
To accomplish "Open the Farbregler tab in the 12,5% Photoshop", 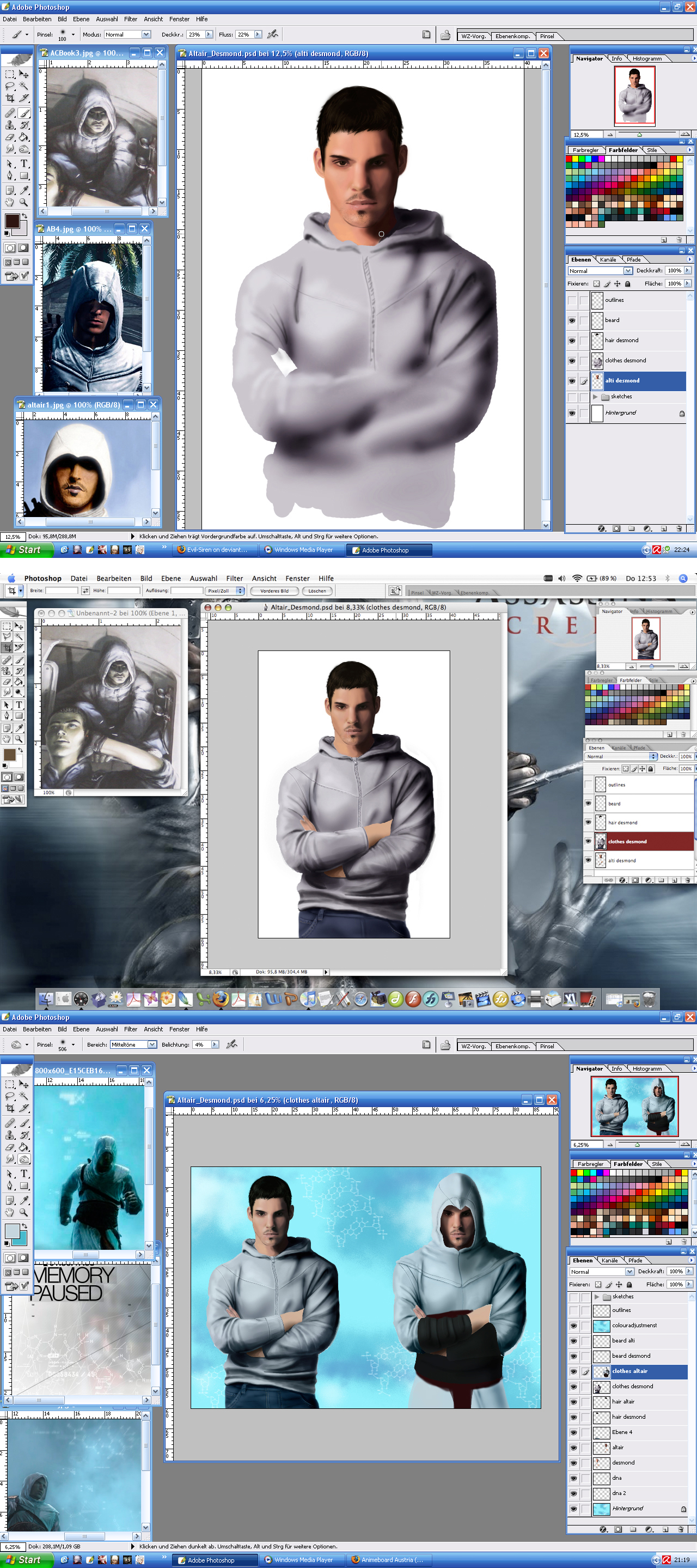I will tap(585, 150).
